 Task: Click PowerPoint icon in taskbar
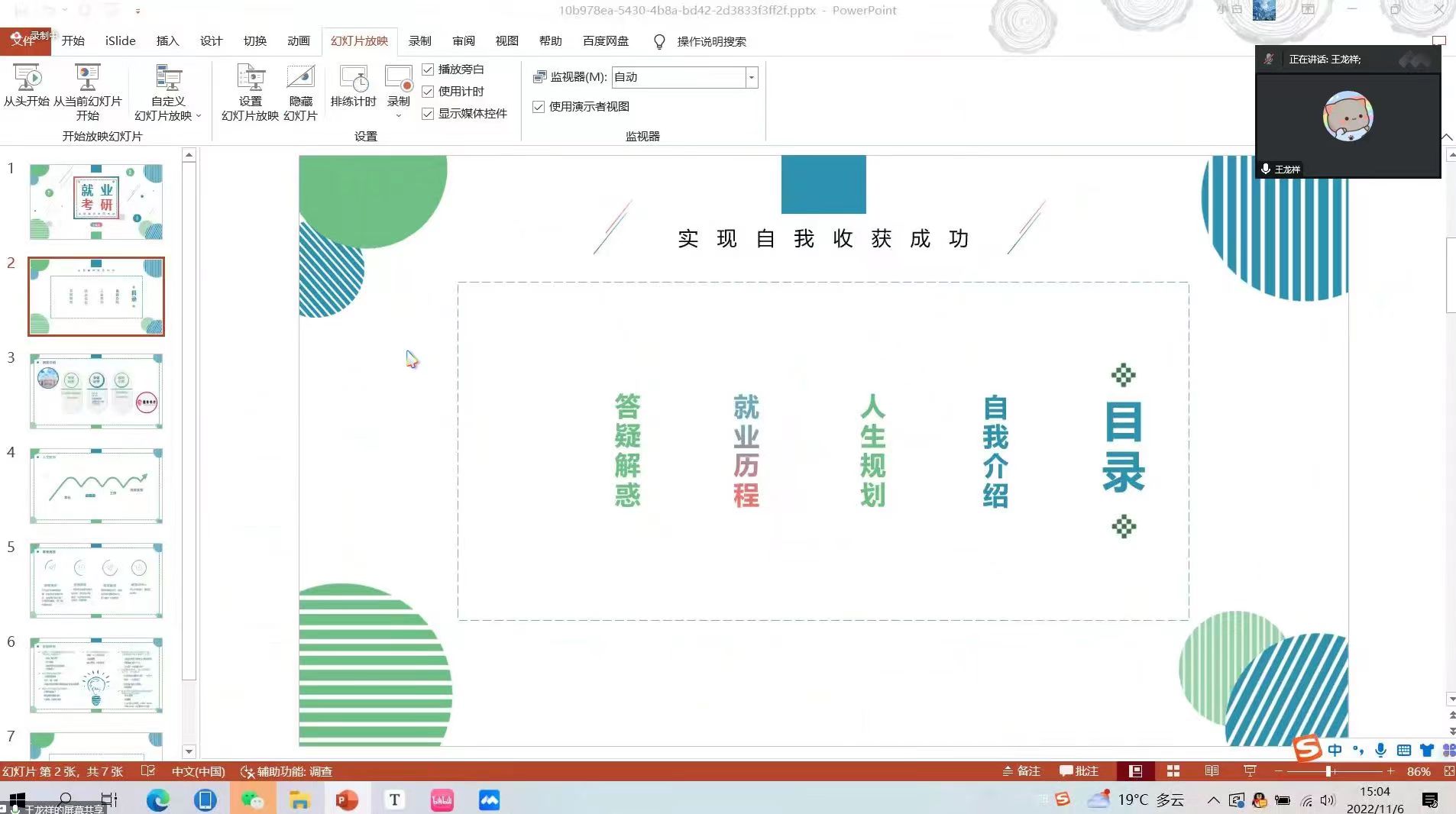347,799
